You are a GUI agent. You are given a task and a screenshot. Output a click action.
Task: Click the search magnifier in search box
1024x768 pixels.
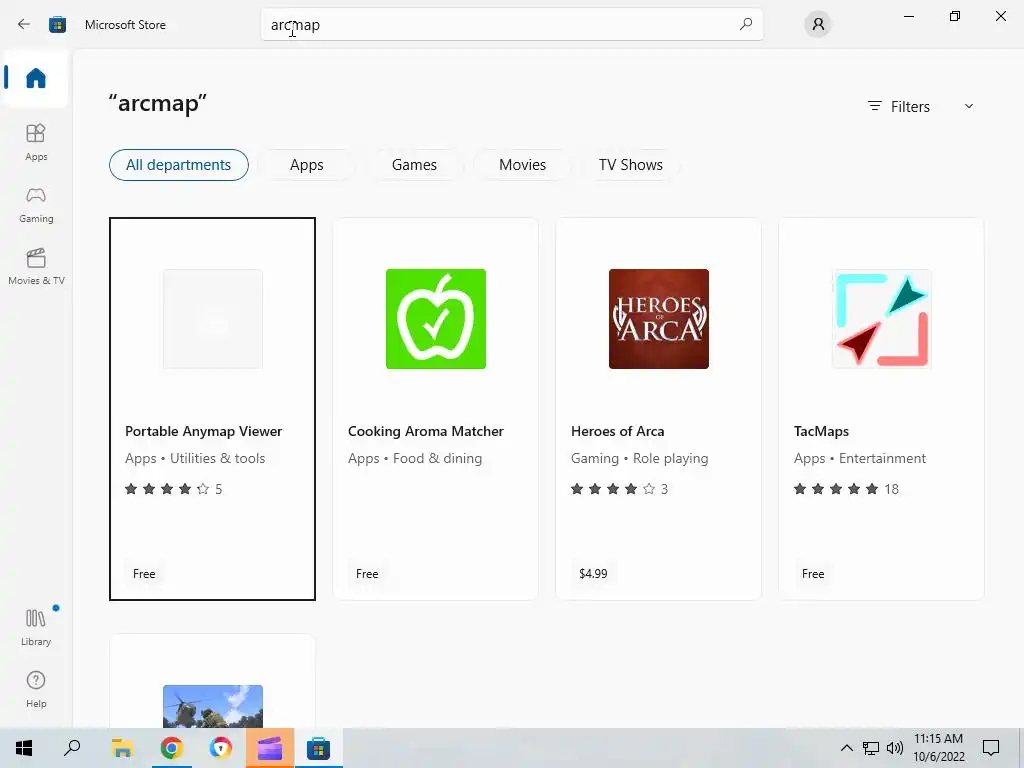pos(746,25)
